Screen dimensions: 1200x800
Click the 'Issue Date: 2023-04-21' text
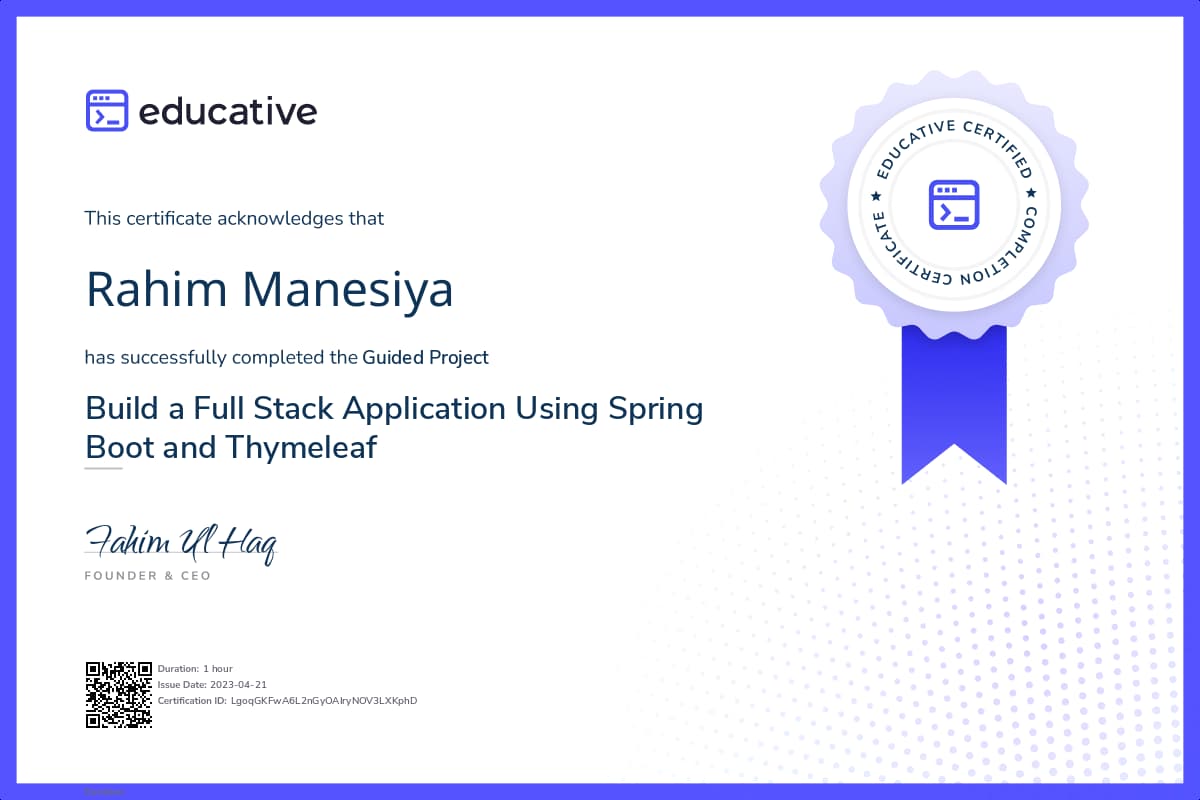pyautogui.click(x=212, y=684)
